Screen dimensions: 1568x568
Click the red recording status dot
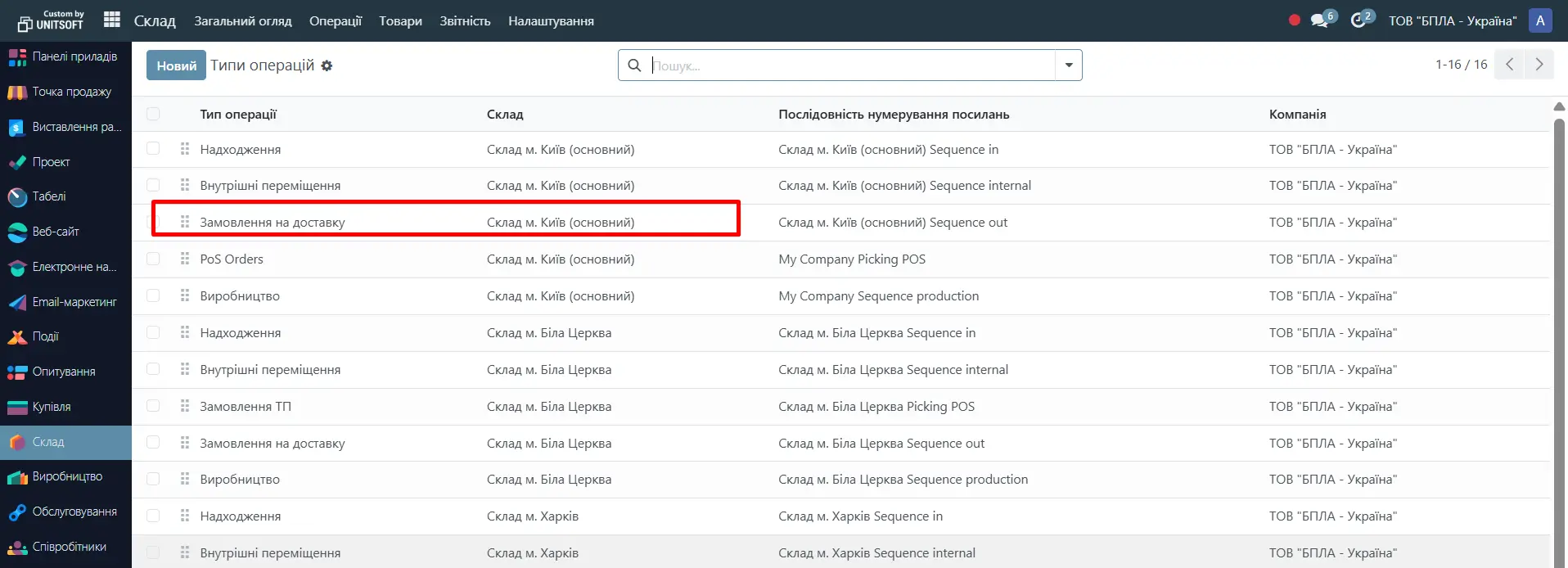(1295, 20)
